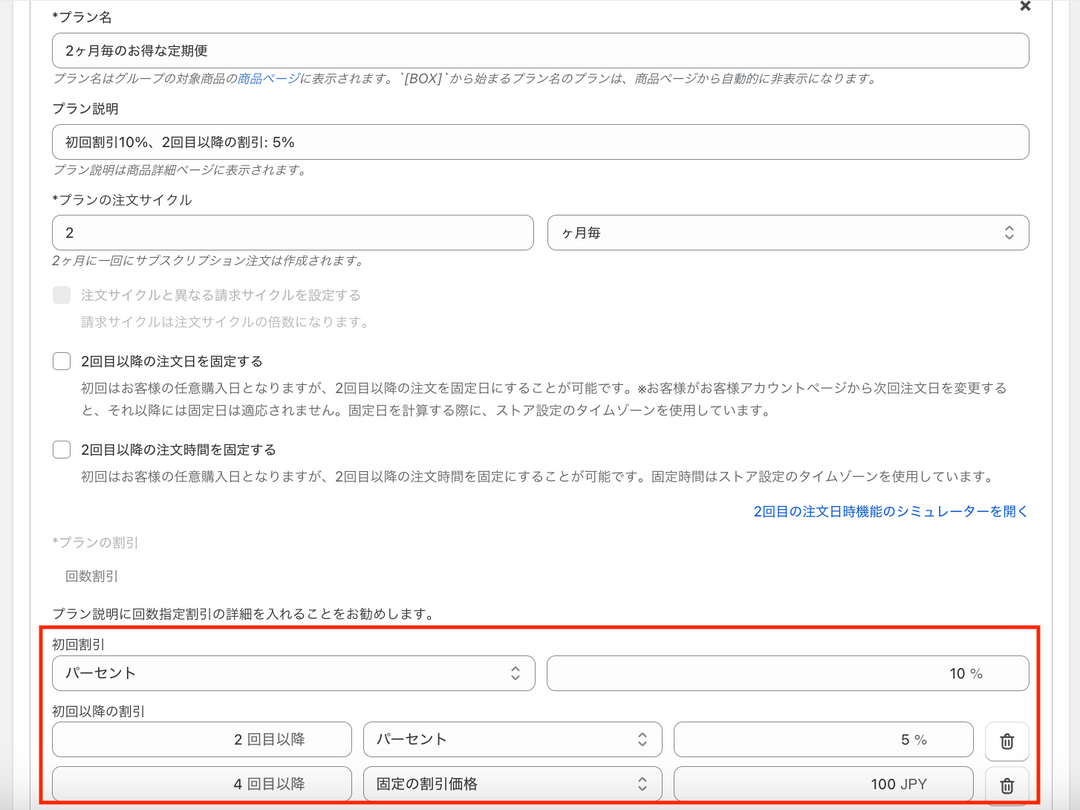Delete the 4回目以降 discount row
This screenshot has width=1080, height=810.
(x=1007, y=785)
